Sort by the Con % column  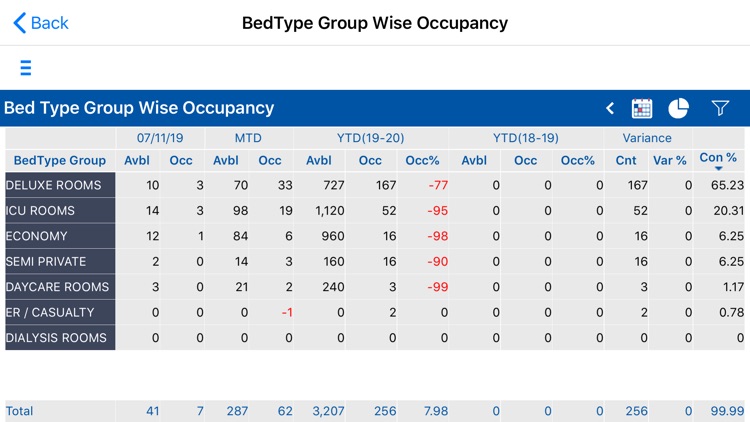718,160
